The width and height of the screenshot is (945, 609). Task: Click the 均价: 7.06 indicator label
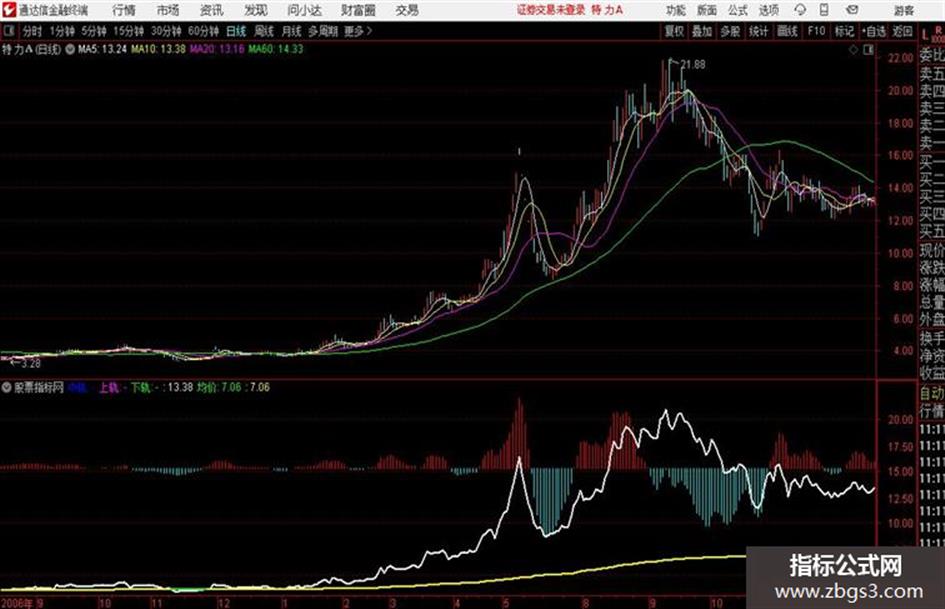tap(219, 387)
